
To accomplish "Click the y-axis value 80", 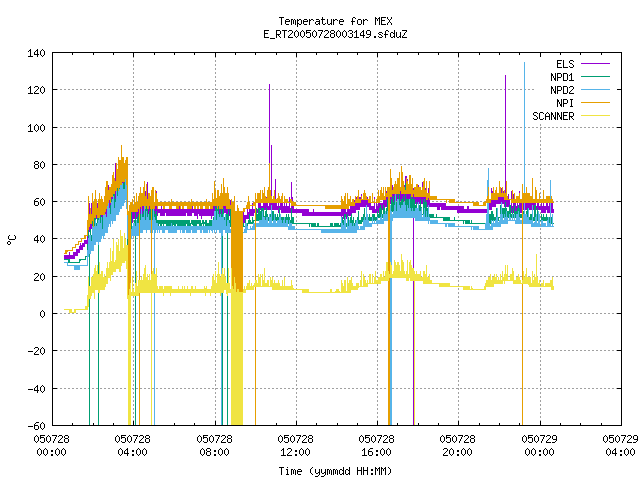I will [x=39, y=165].
